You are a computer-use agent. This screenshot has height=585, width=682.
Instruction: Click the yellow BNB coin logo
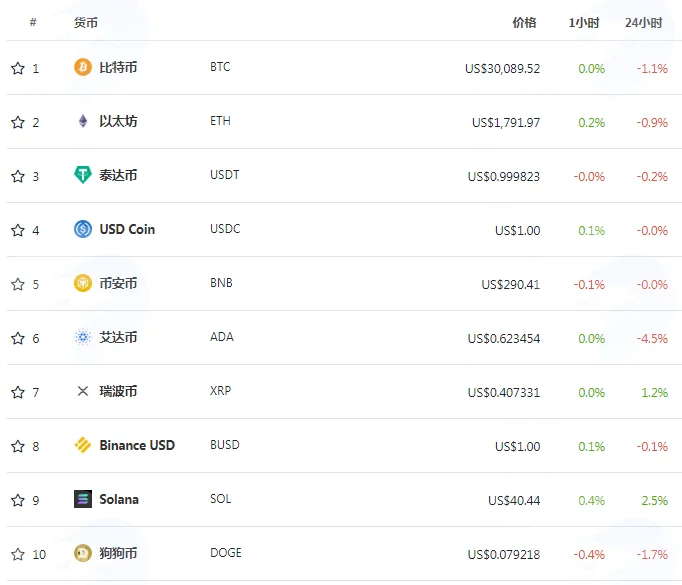(83, 283)
